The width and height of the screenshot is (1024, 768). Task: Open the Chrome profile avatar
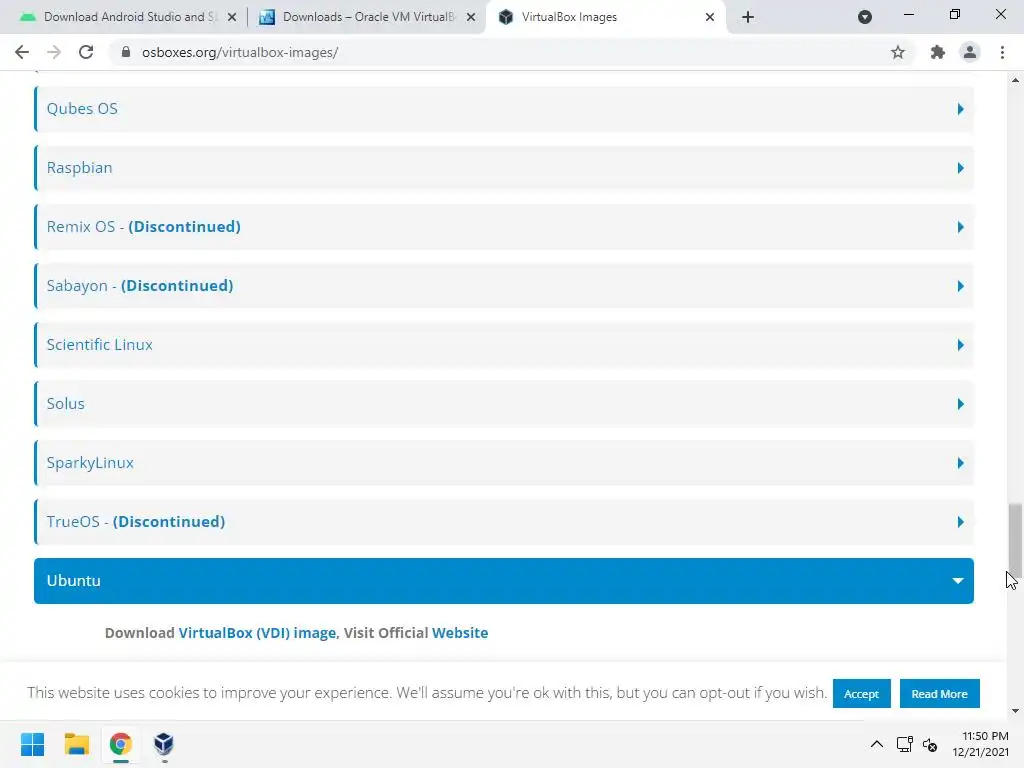[x=970, y=52]
